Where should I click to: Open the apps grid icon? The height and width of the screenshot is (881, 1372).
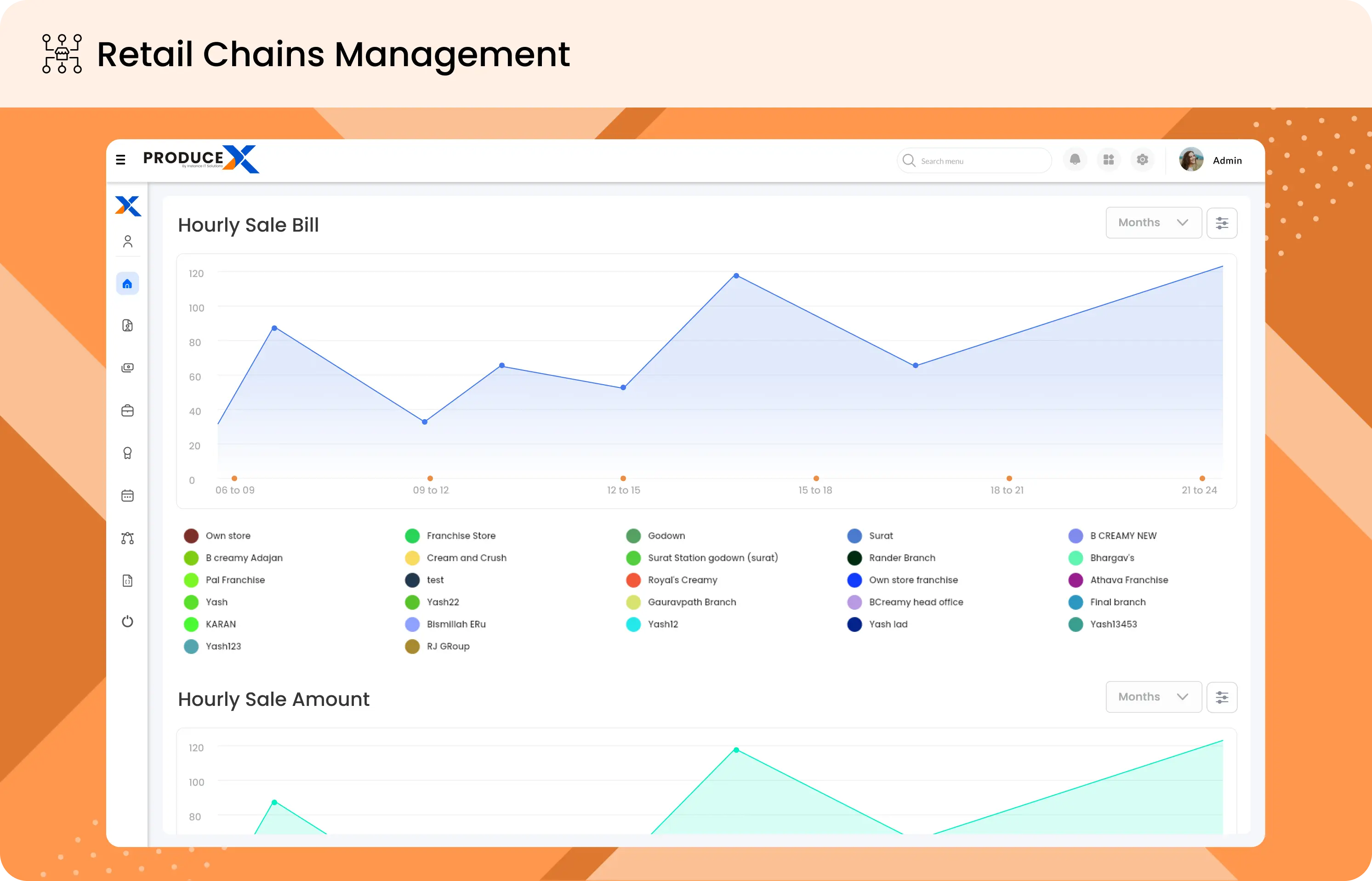[1108, 159]
